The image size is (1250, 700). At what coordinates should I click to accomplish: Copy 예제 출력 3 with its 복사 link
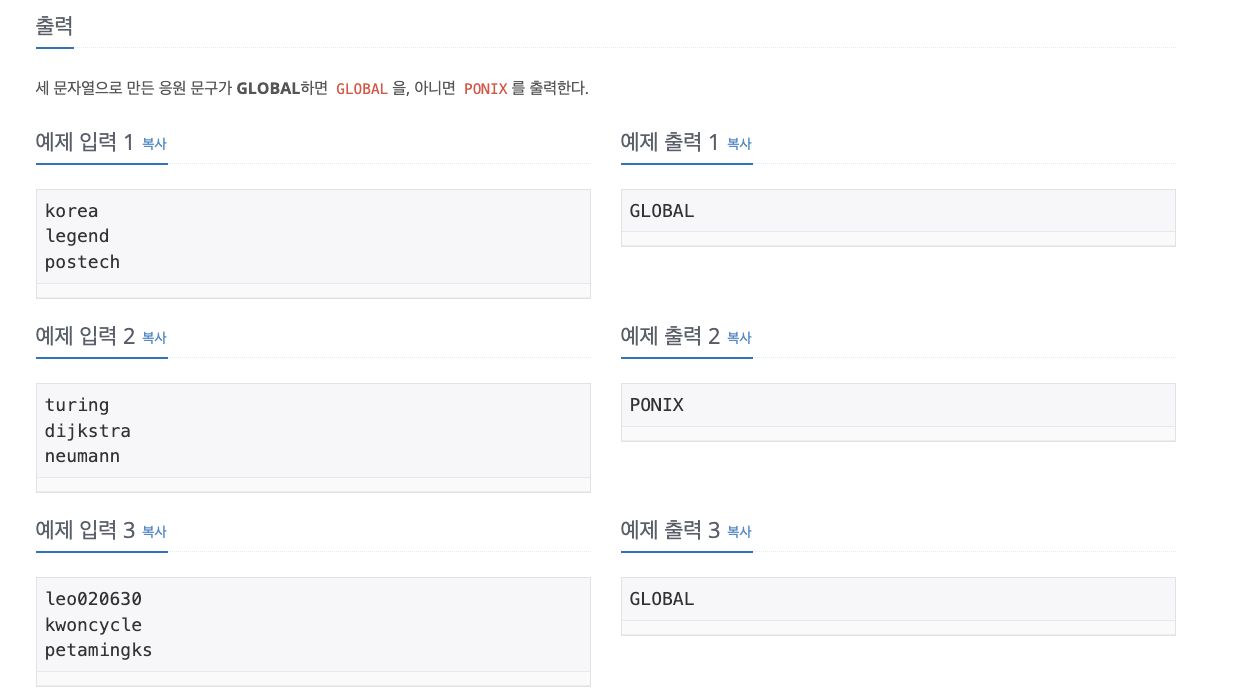click(739, 532)
